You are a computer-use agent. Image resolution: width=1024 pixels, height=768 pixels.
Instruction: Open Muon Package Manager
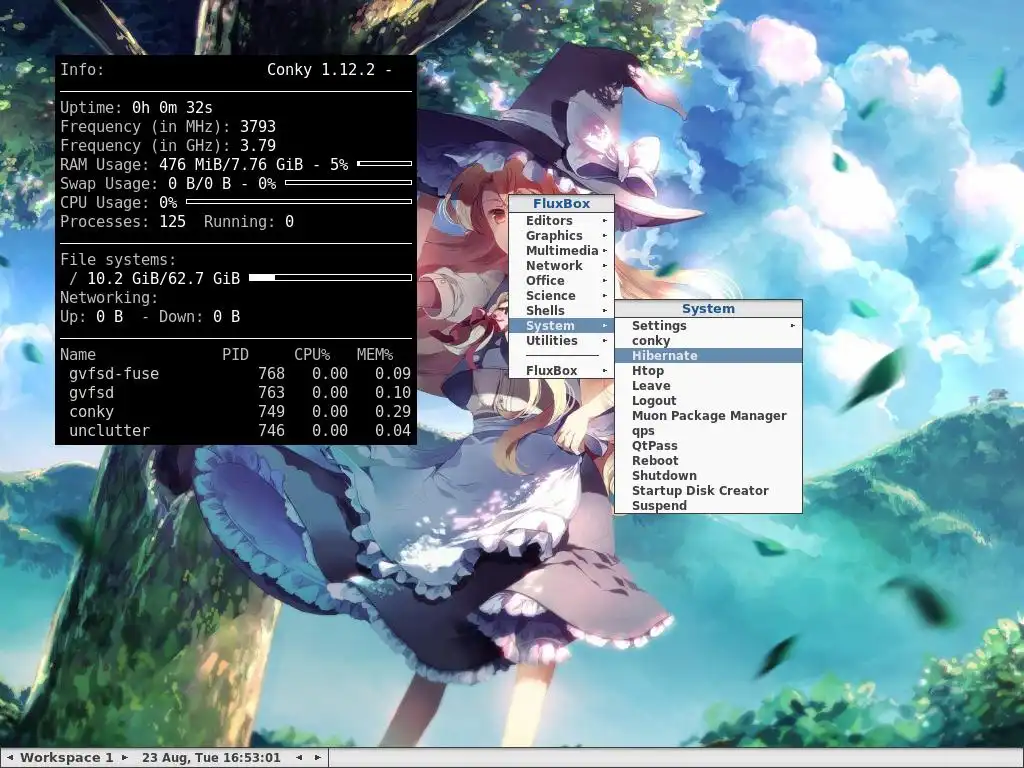(x=708, y=415)
